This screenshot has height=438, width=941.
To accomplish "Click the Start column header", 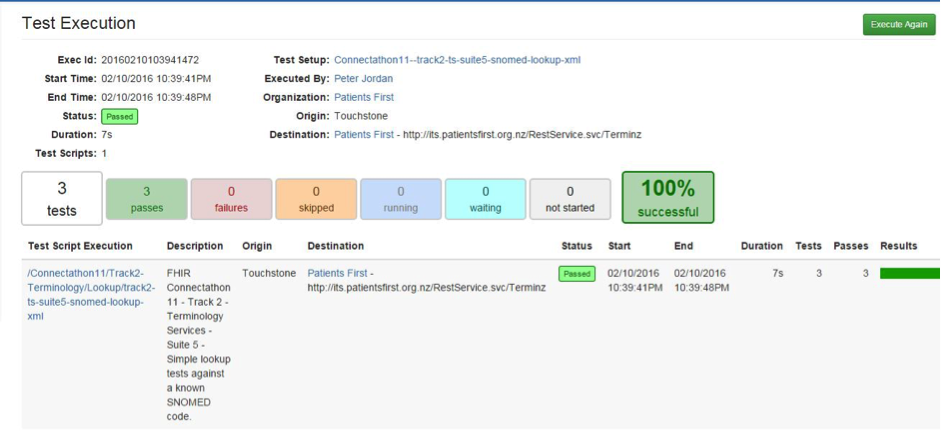I will (619, 246).
